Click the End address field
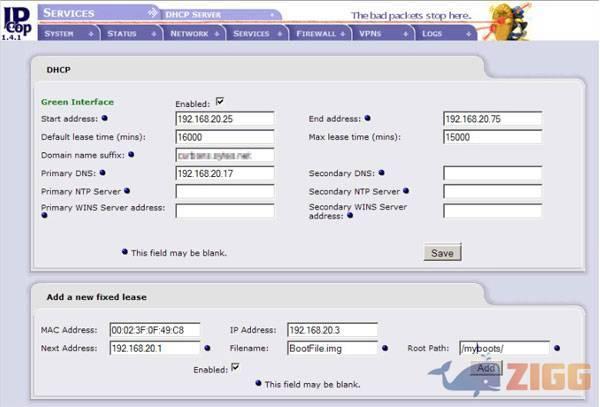600x407 pixels. tap(492, 119)
